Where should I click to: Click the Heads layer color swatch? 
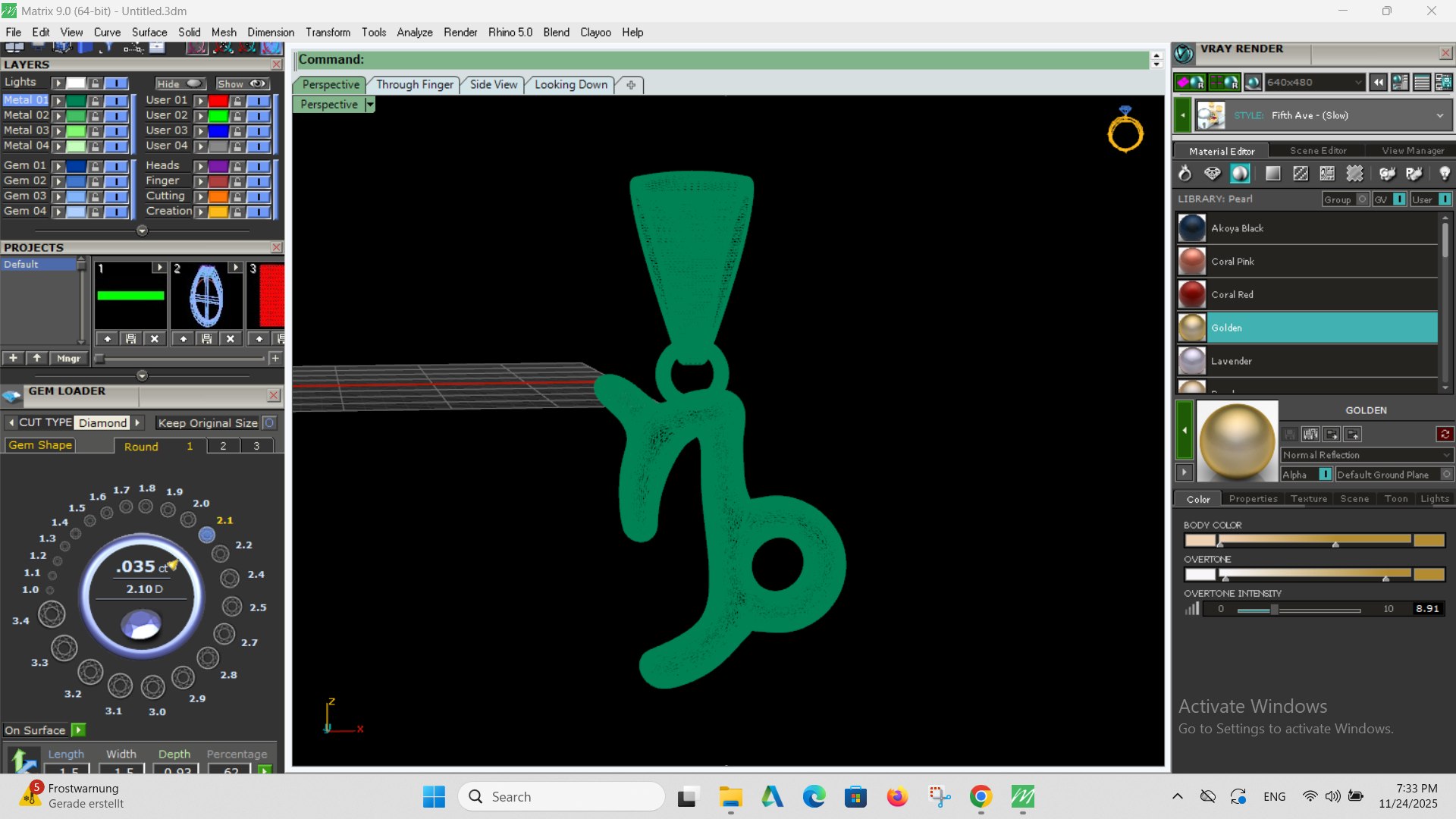coord(218,165)
